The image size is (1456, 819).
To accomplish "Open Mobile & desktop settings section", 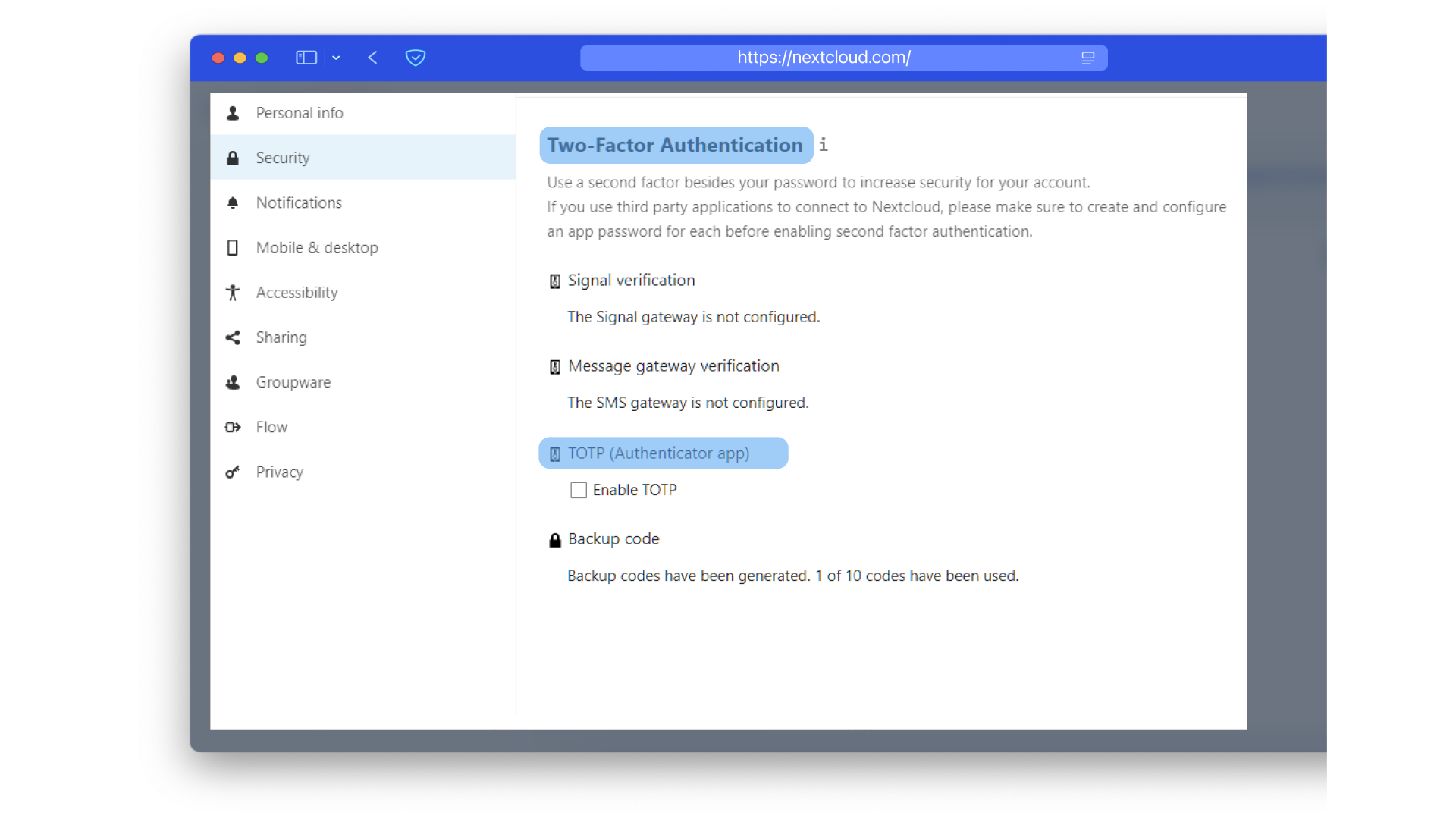I will click(x=362, y=247).
